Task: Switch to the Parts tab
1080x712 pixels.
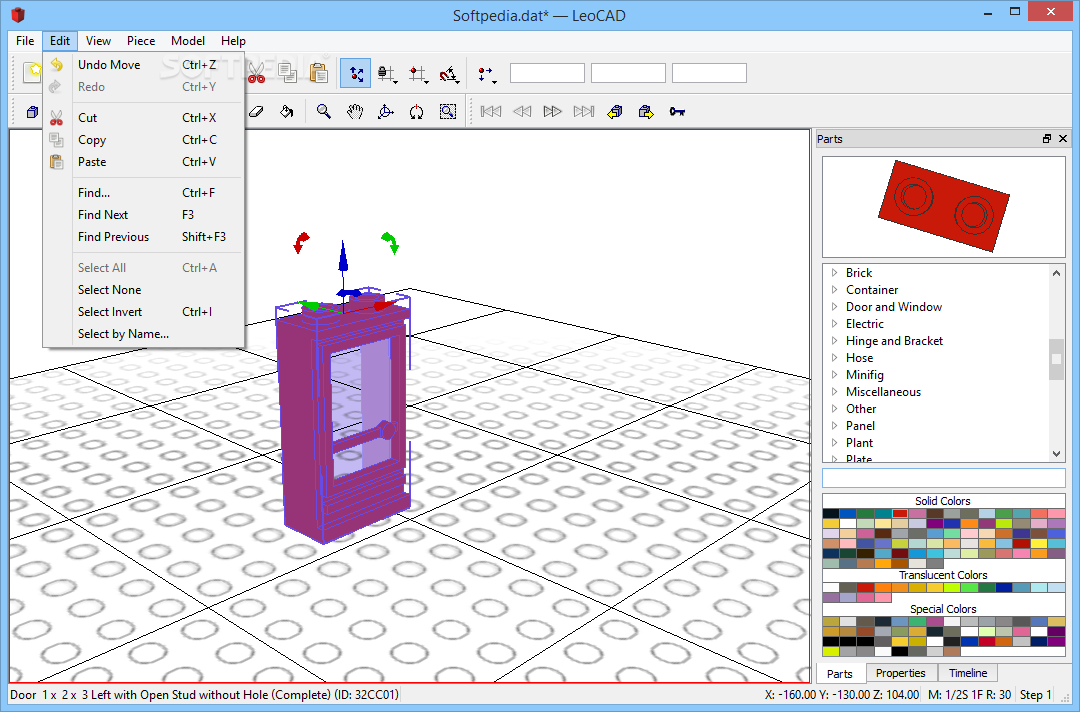Action: (x=840, y=673)
